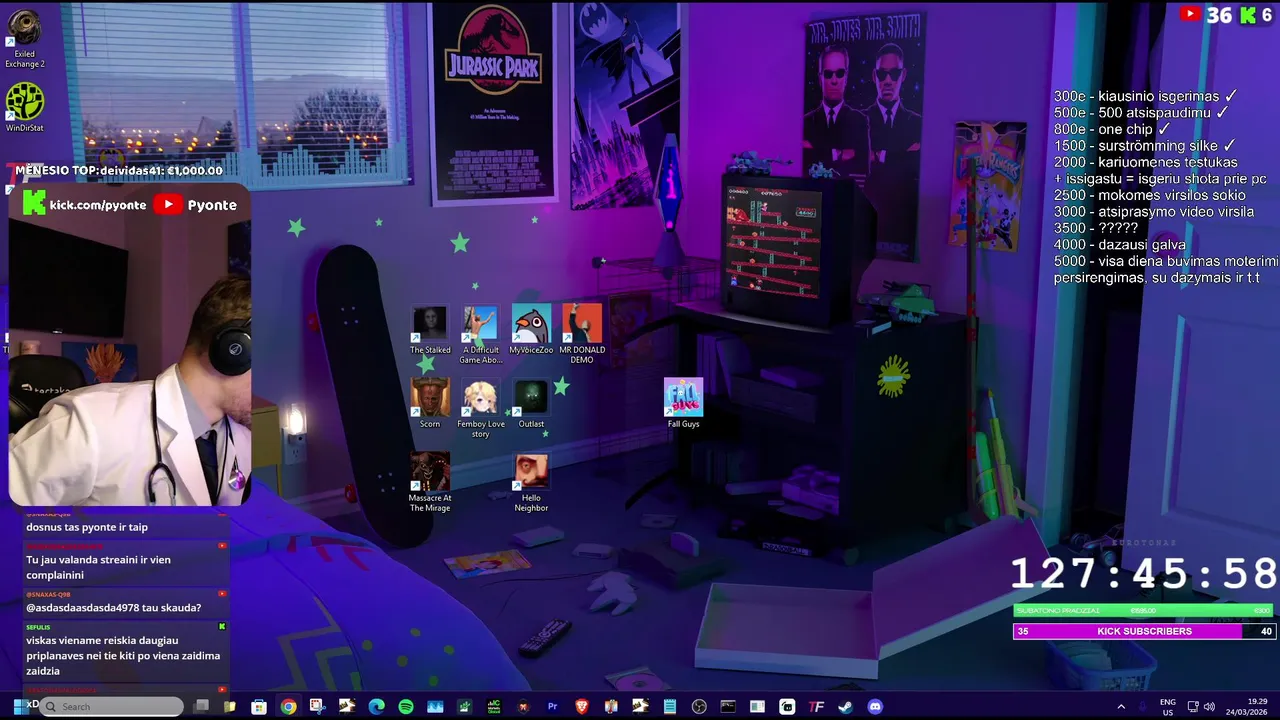Switch to Google Chrome in the taskbar

click(288, 707)
